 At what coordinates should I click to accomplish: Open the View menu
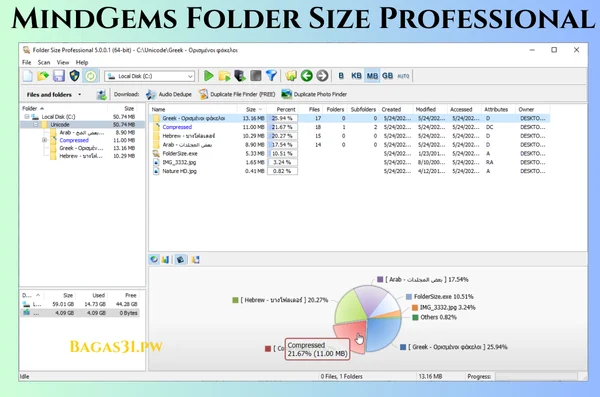pos(63,62)
